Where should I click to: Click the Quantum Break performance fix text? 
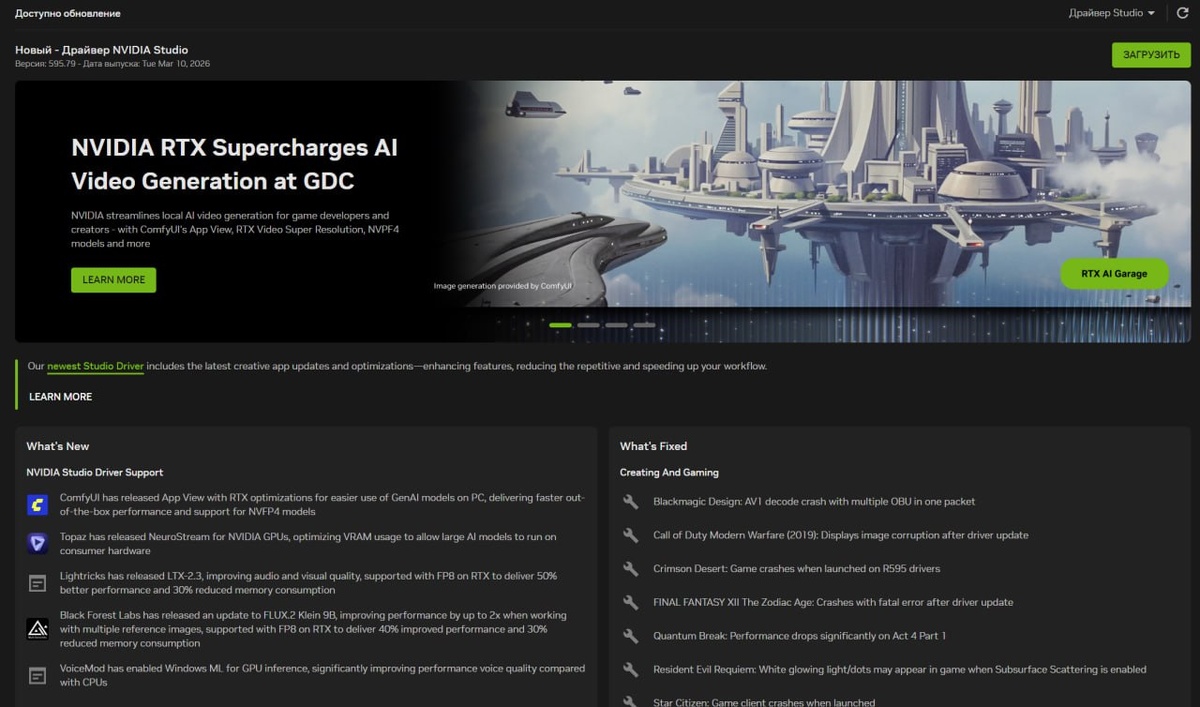(799, 636)
